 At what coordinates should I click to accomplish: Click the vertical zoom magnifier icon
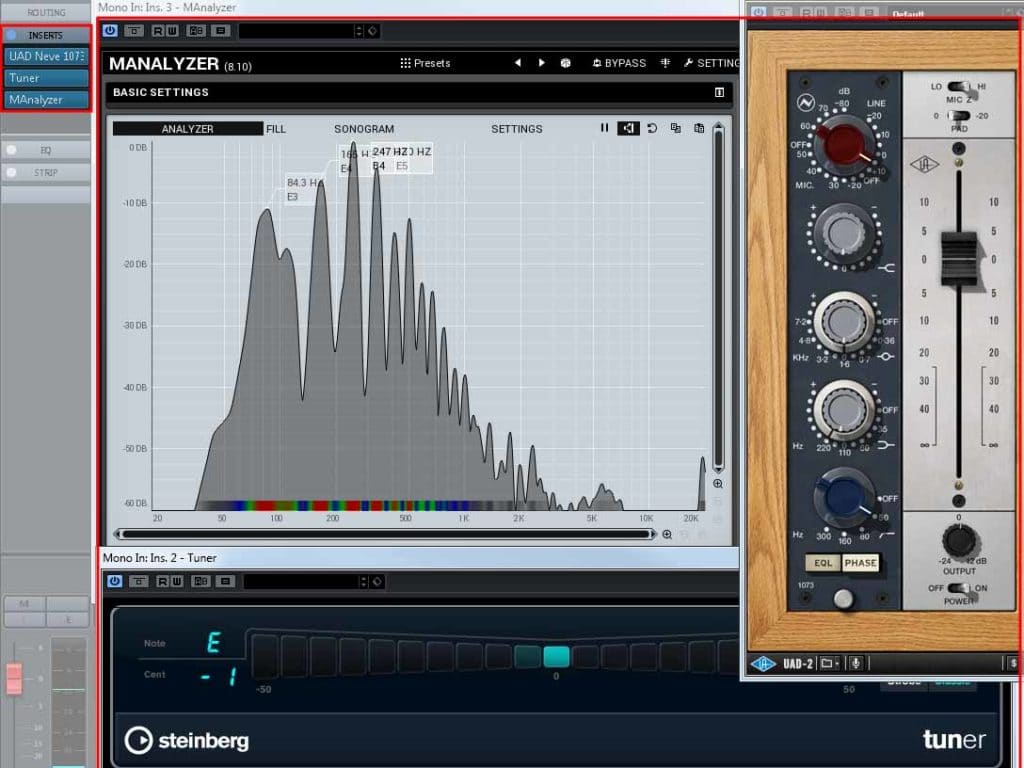[x=718, y=484]
